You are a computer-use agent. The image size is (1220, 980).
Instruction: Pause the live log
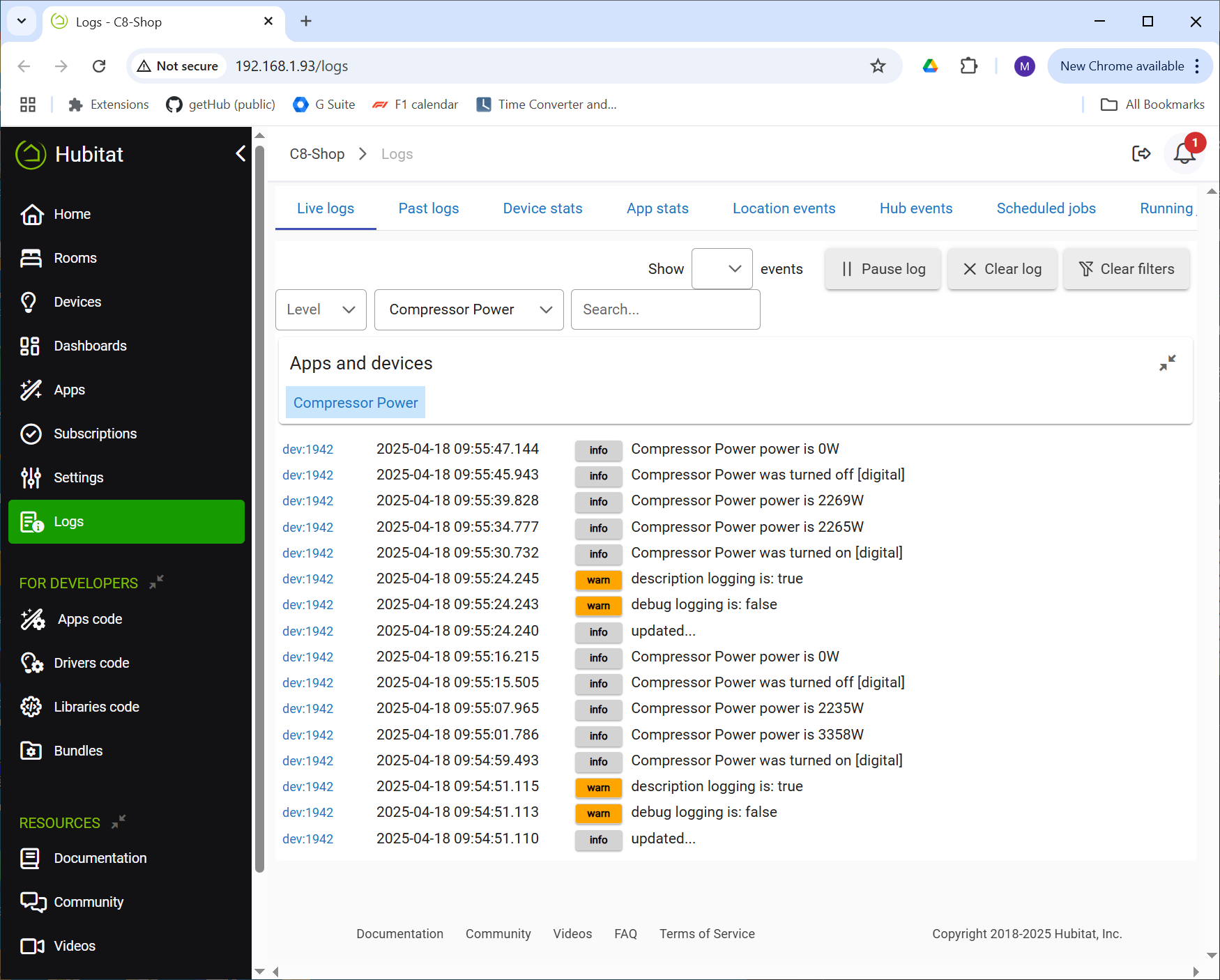pyautogui.click(x=883, y=269)
